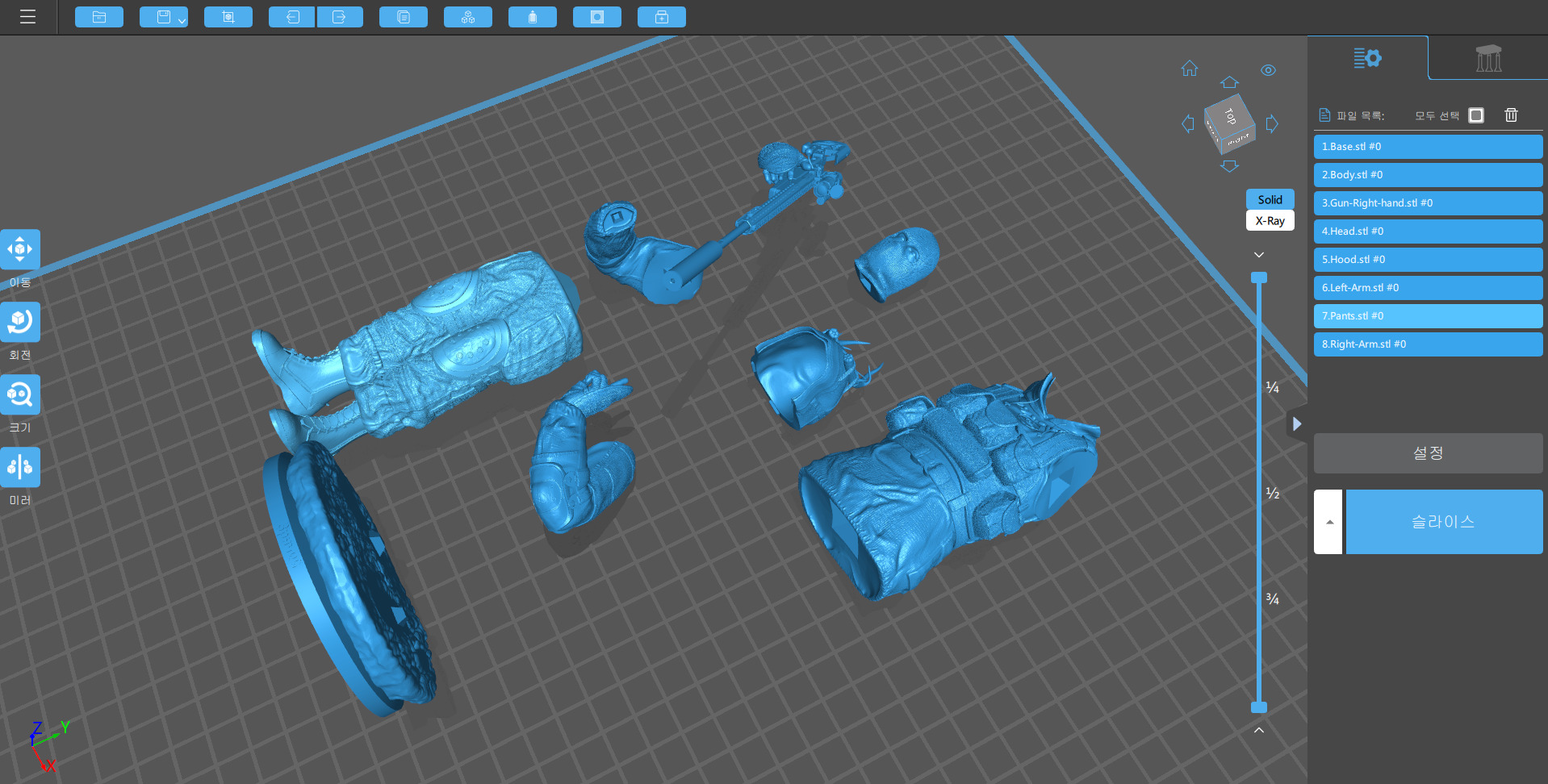This screenshot has width=1548, height=784.
Task: Select 5.Hood.stl #0 in file list
Action: 1428,260
